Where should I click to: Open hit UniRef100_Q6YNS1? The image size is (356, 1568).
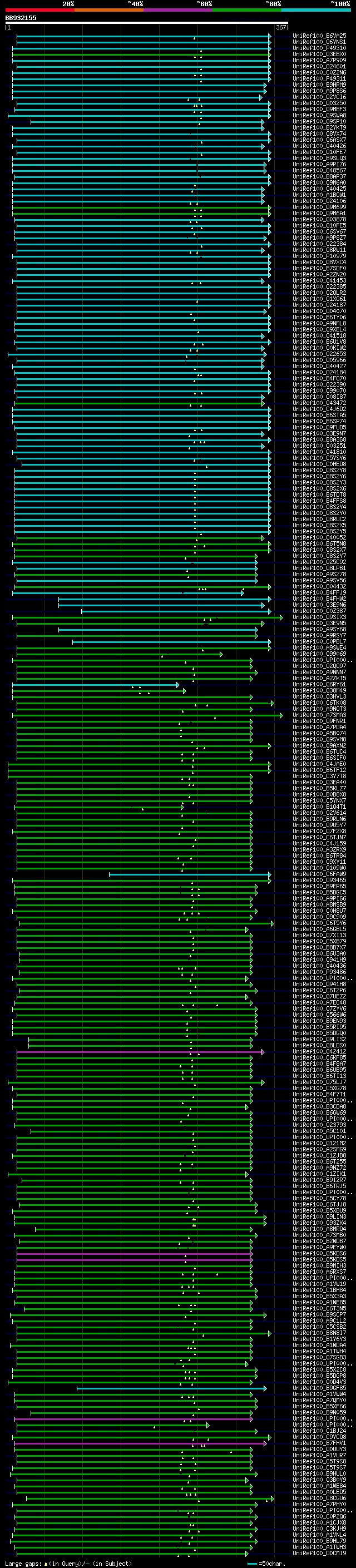point(319,42)
